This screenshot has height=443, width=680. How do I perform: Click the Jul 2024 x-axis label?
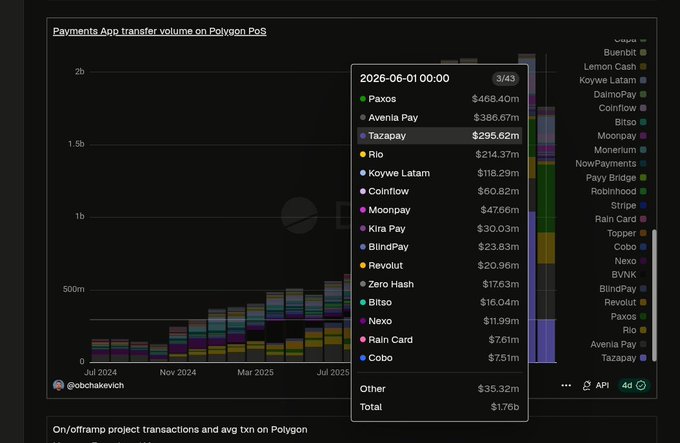pos(100,372)
